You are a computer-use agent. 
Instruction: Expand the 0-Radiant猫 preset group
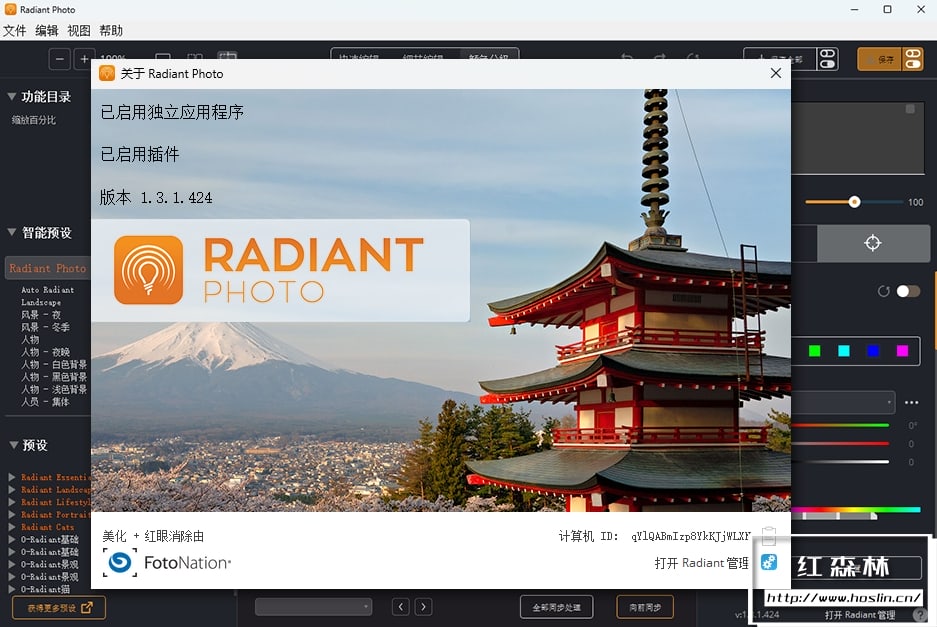point(12,589)
